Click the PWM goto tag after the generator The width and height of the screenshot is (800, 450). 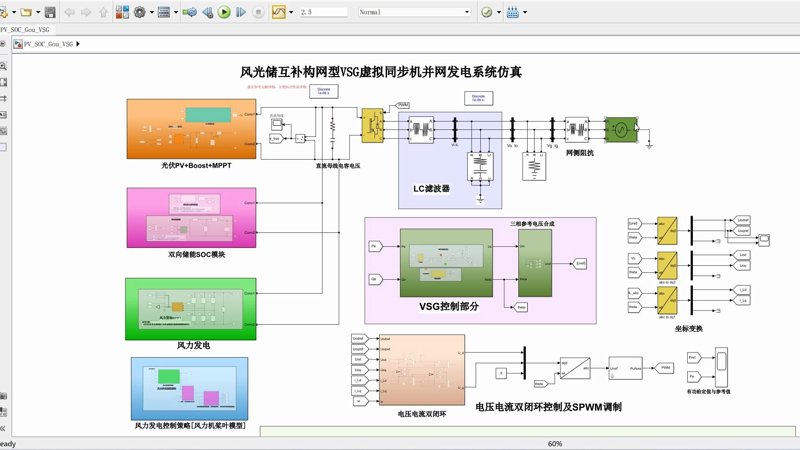[664, 368]
